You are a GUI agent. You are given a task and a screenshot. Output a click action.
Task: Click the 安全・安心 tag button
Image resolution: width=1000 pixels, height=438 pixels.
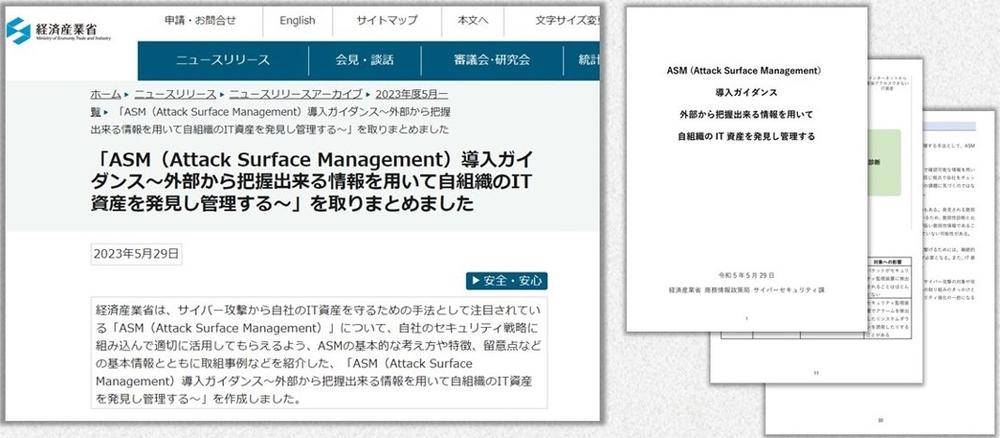[x=506, y=281]
